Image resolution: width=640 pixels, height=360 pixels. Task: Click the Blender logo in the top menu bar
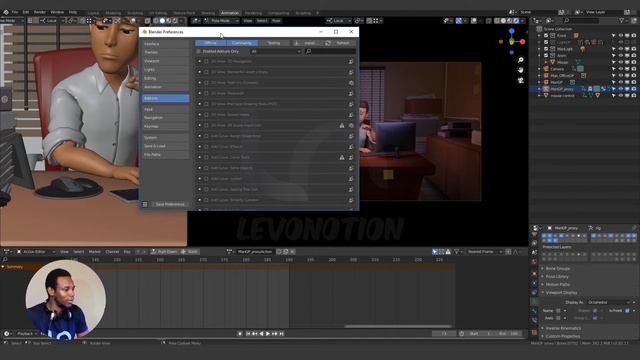[x=6, y=12]
